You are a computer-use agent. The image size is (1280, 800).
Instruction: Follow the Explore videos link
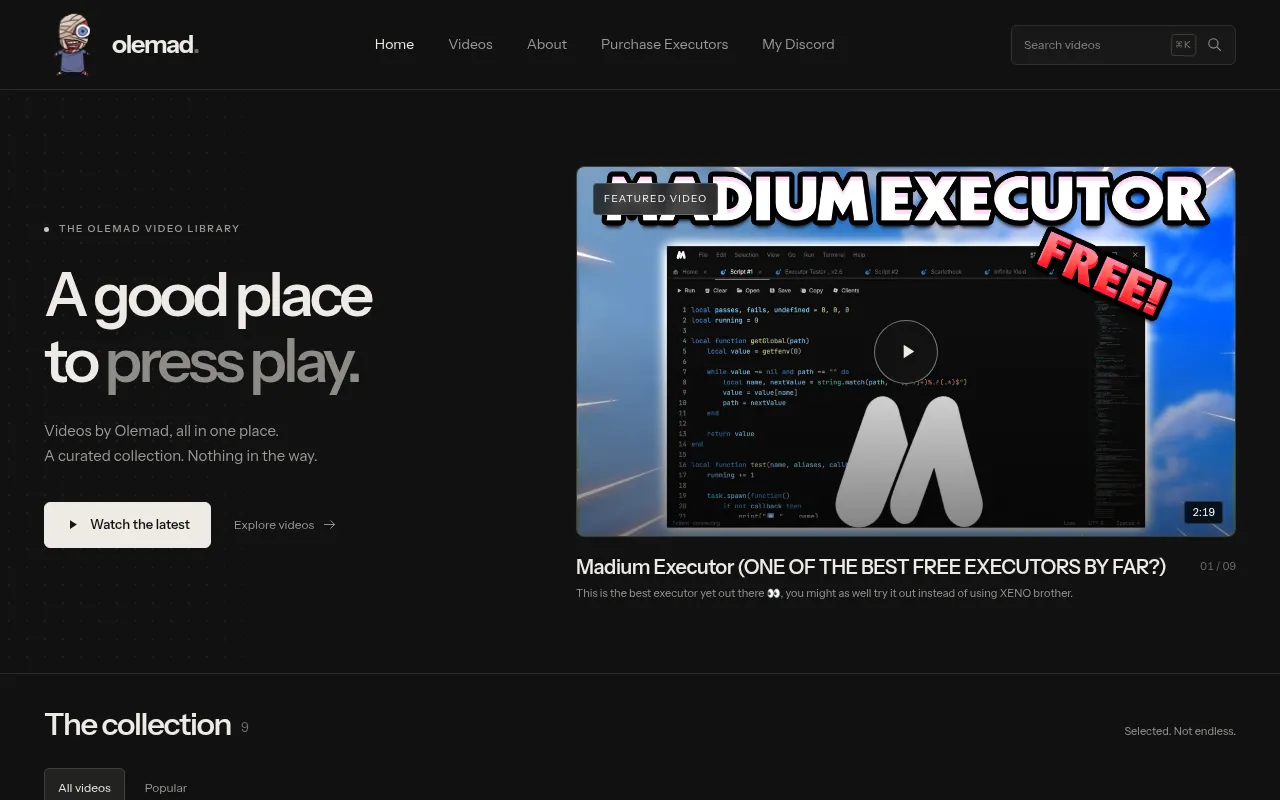[285, 525]
